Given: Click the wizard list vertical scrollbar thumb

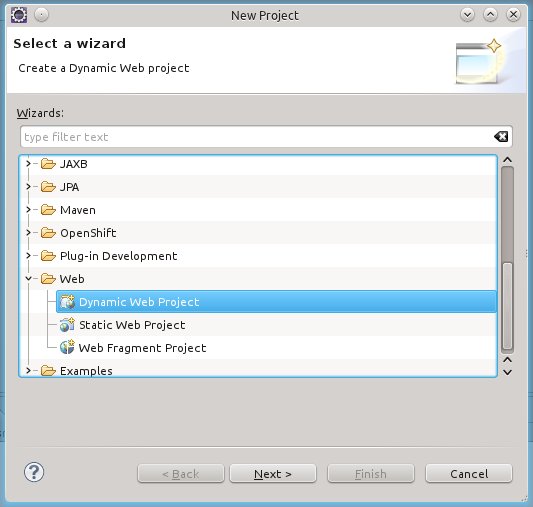Looking at the screenshot, I should 508,305.
